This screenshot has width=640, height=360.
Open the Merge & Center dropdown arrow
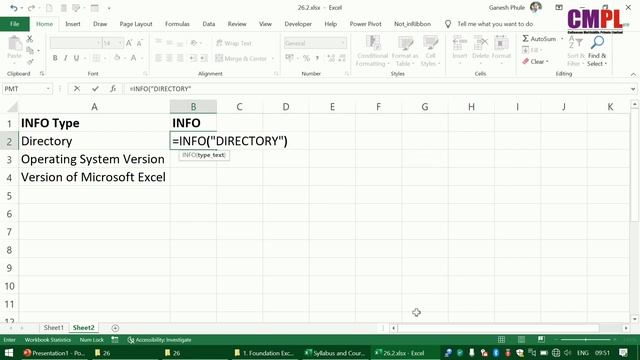point(273,58)
